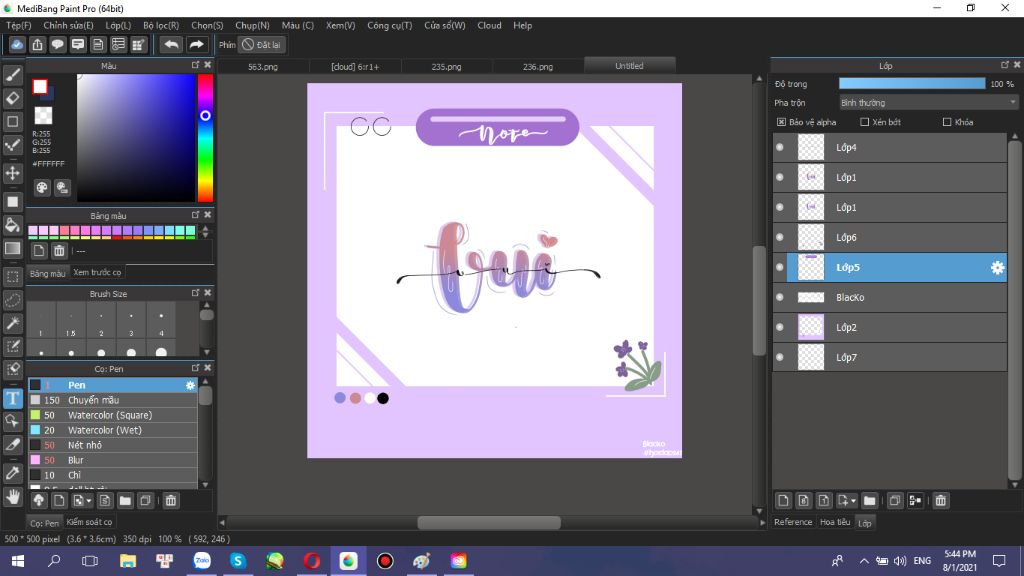The height and width of the screenshot is (576, 1024).
Task: Open the Xem trước cọ tab
Action: point(97,272)
